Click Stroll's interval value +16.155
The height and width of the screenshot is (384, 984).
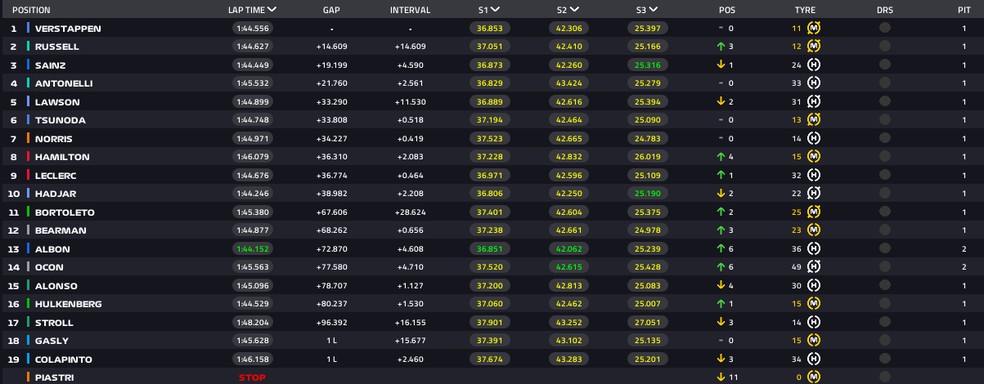[410, 323]
